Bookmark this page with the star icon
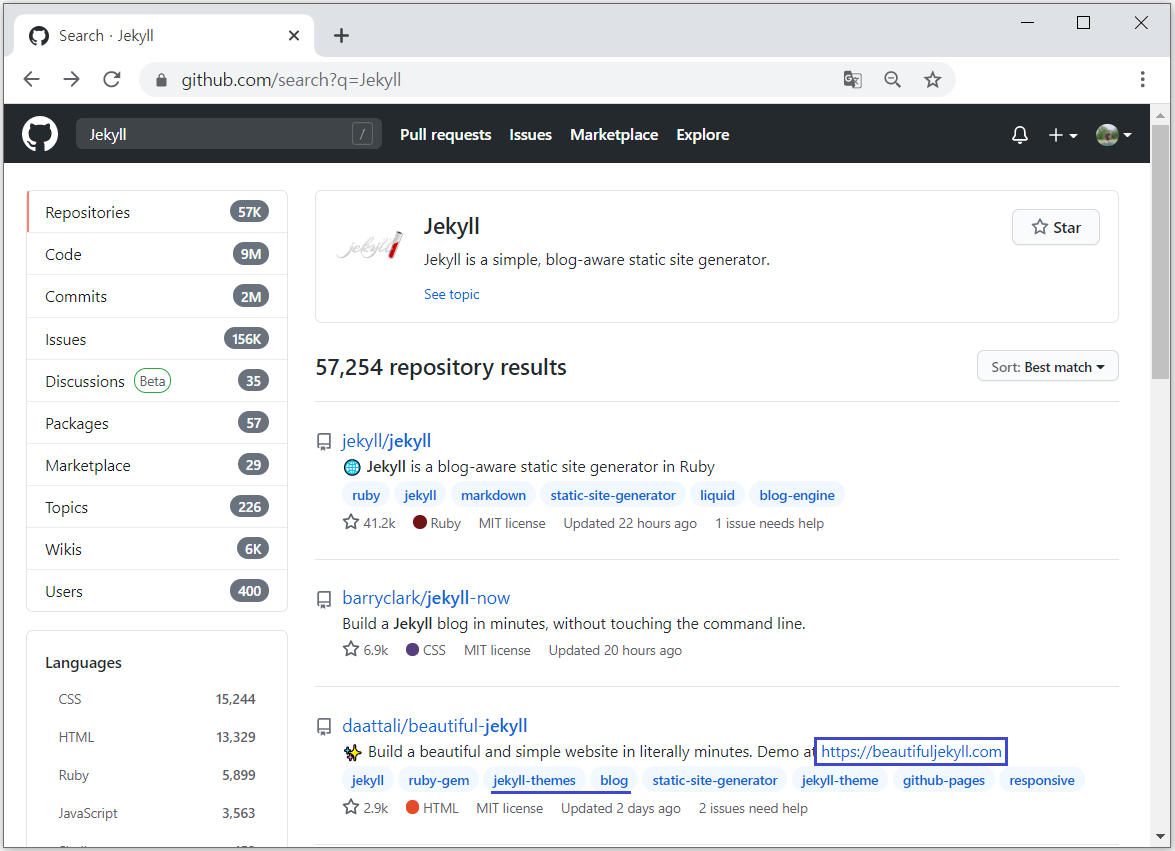The image size is (1175, 851). [x=932, y=79]
